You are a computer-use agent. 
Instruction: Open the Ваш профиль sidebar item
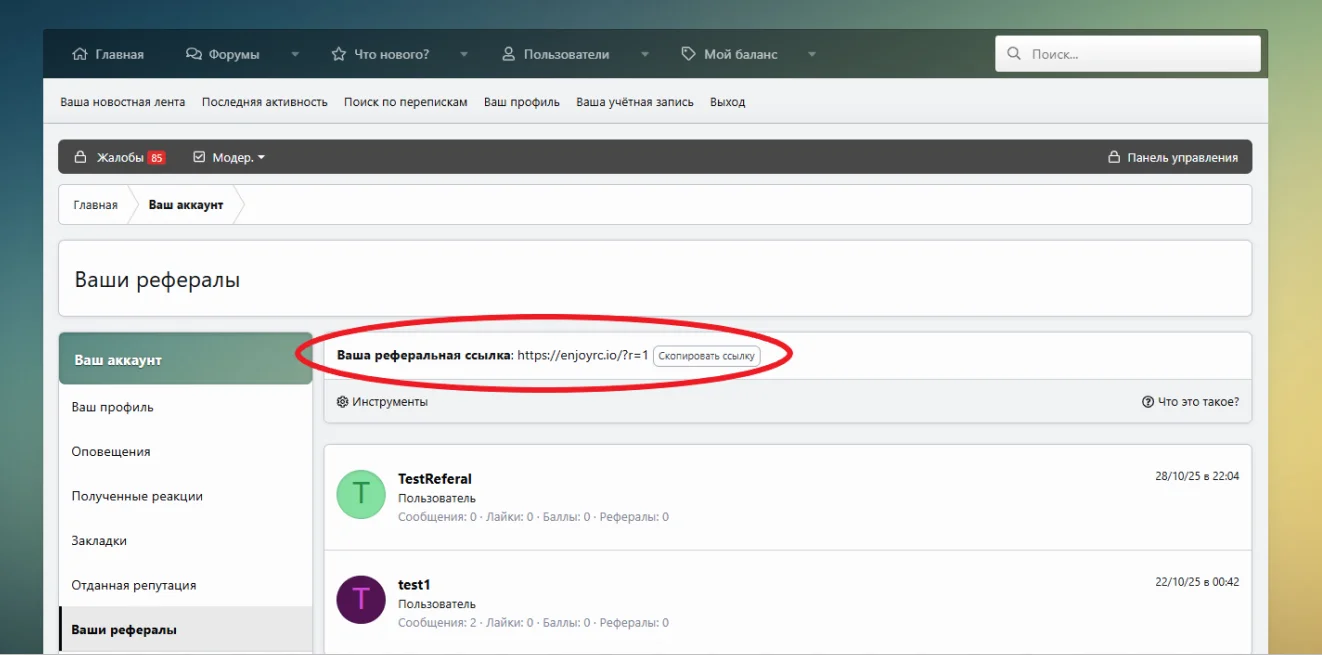(x=112, y=407)
